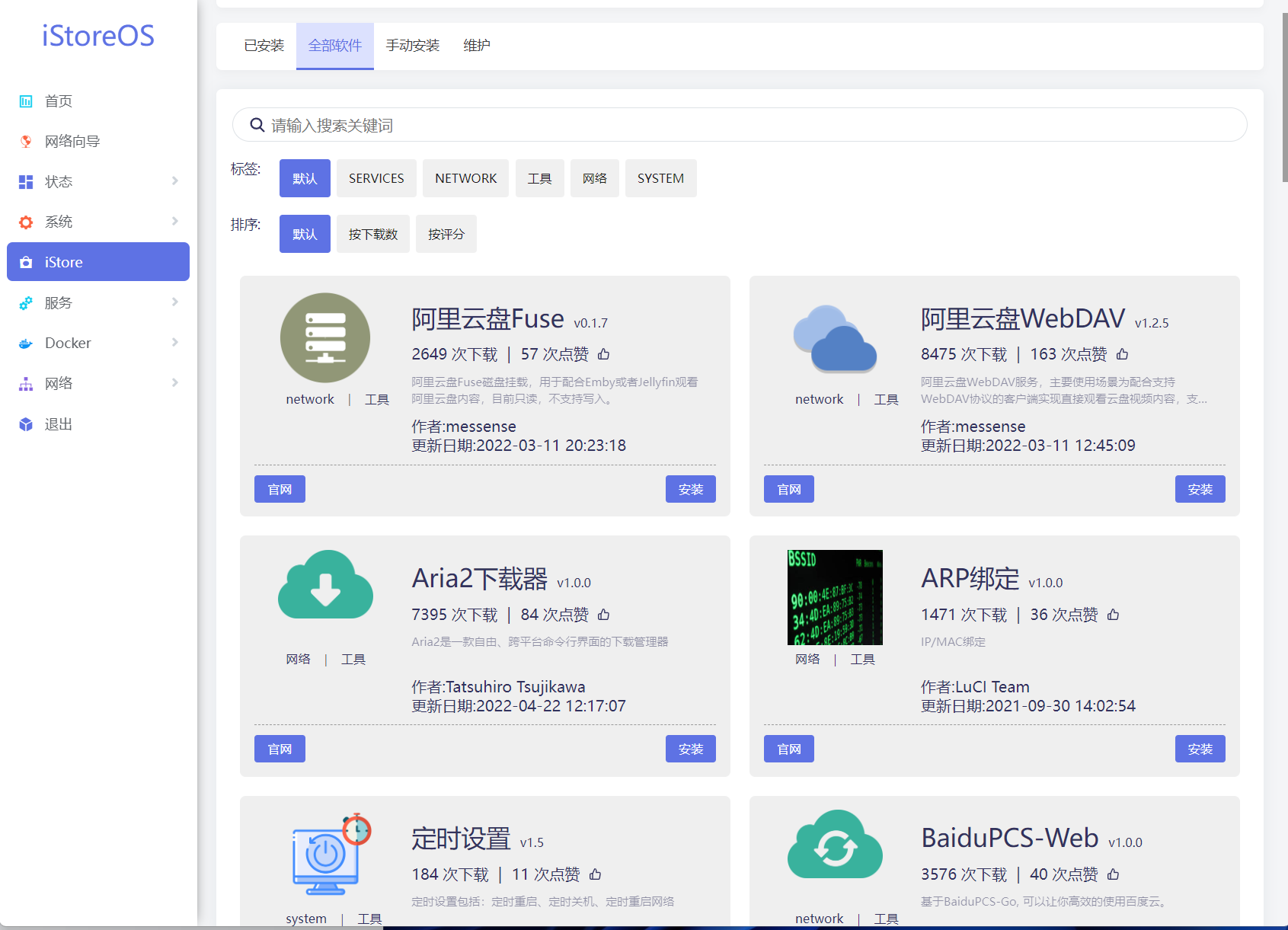
Task: Open the 手动安装 tab
Action: click(x=413, y=46)
